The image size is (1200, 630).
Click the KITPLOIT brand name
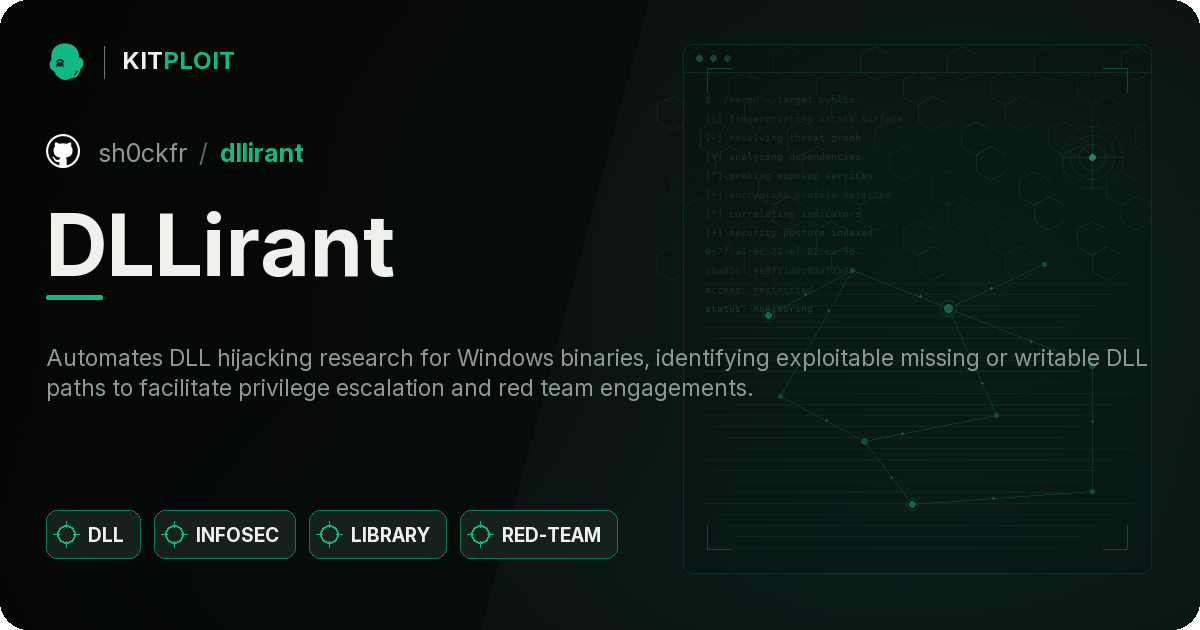click(178, 61)
